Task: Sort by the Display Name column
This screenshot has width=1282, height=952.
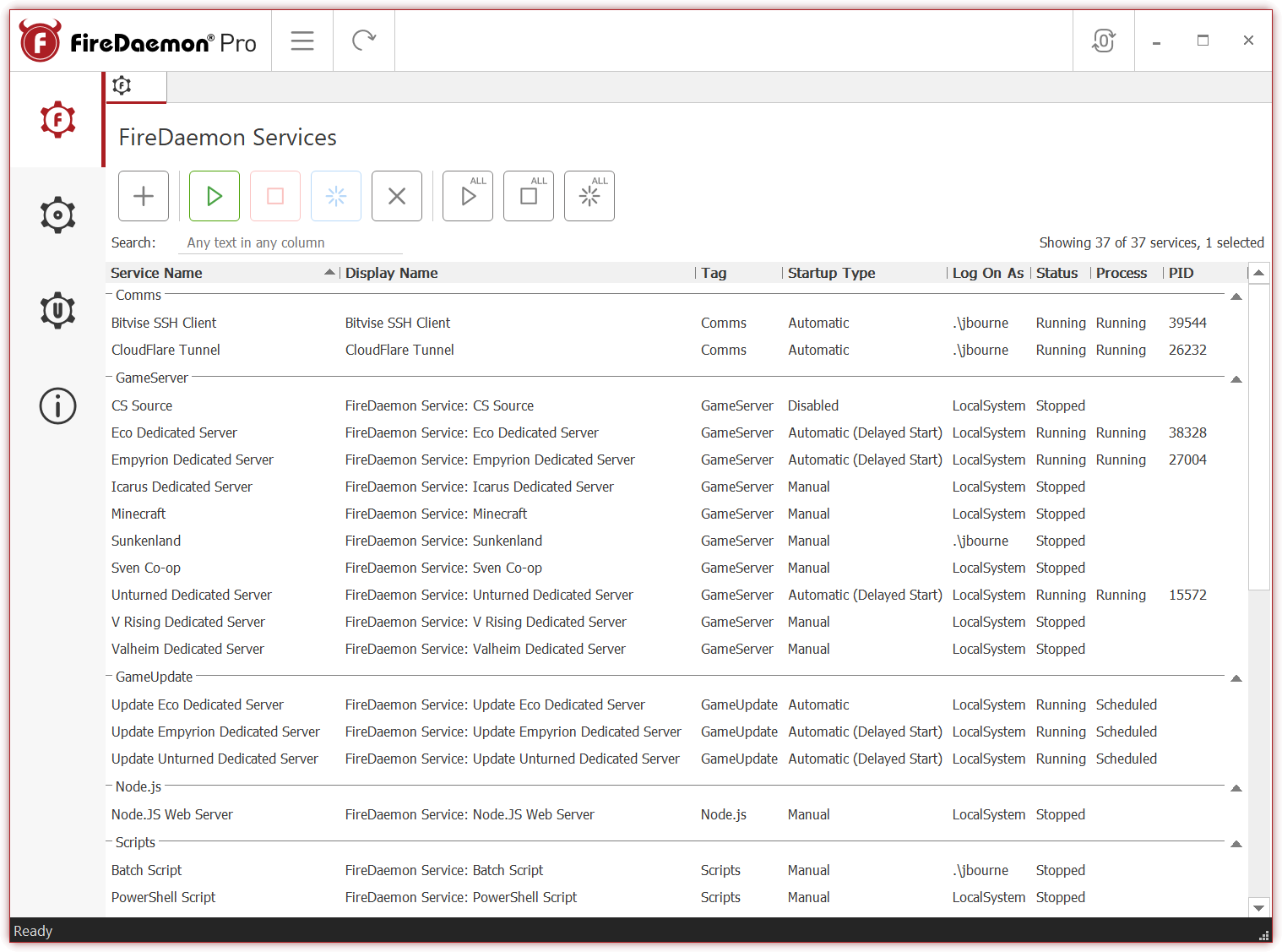Action: point(518,273)
